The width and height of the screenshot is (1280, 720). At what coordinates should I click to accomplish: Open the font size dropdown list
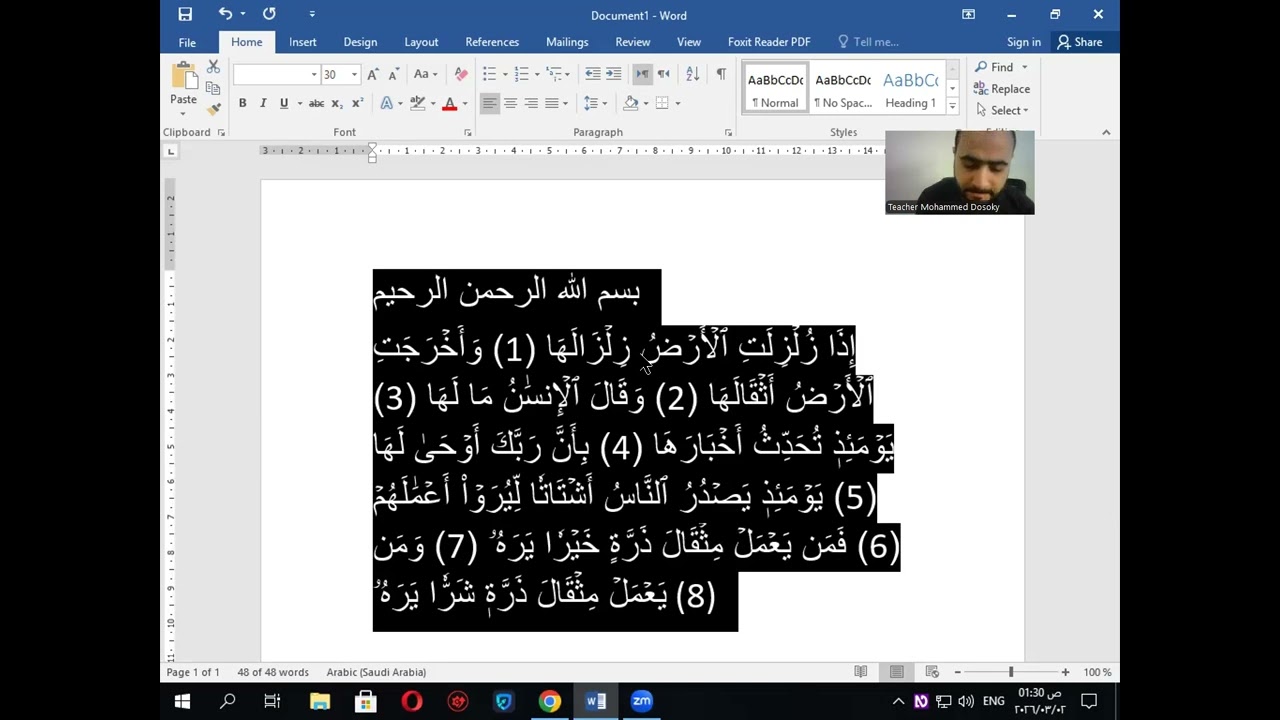click(x=354, y=75)
